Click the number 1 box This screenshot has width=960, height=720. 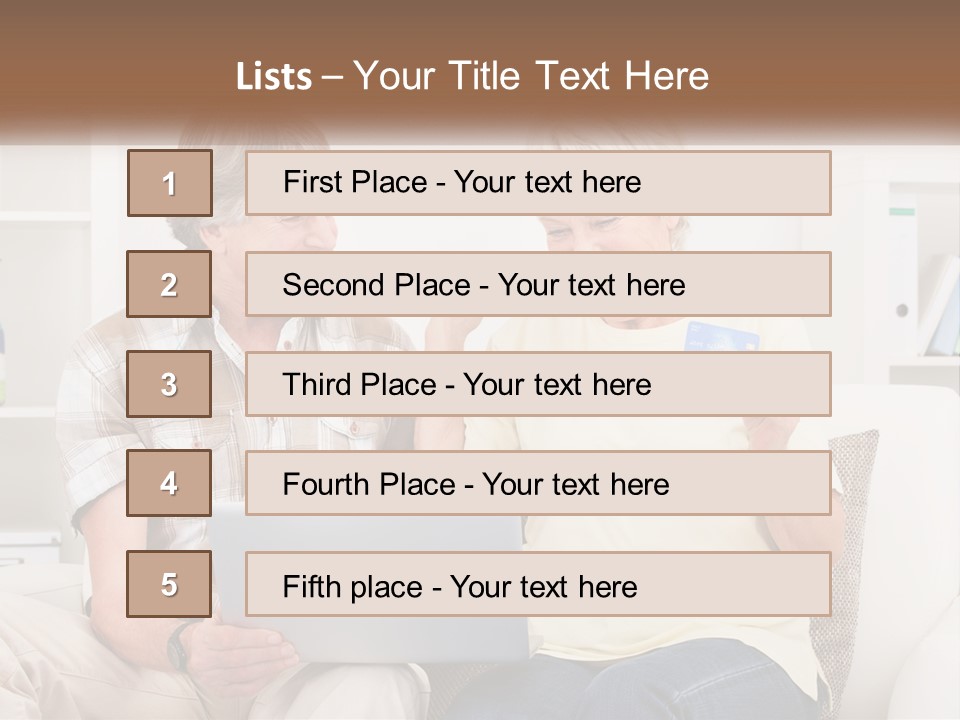(170, 183)
